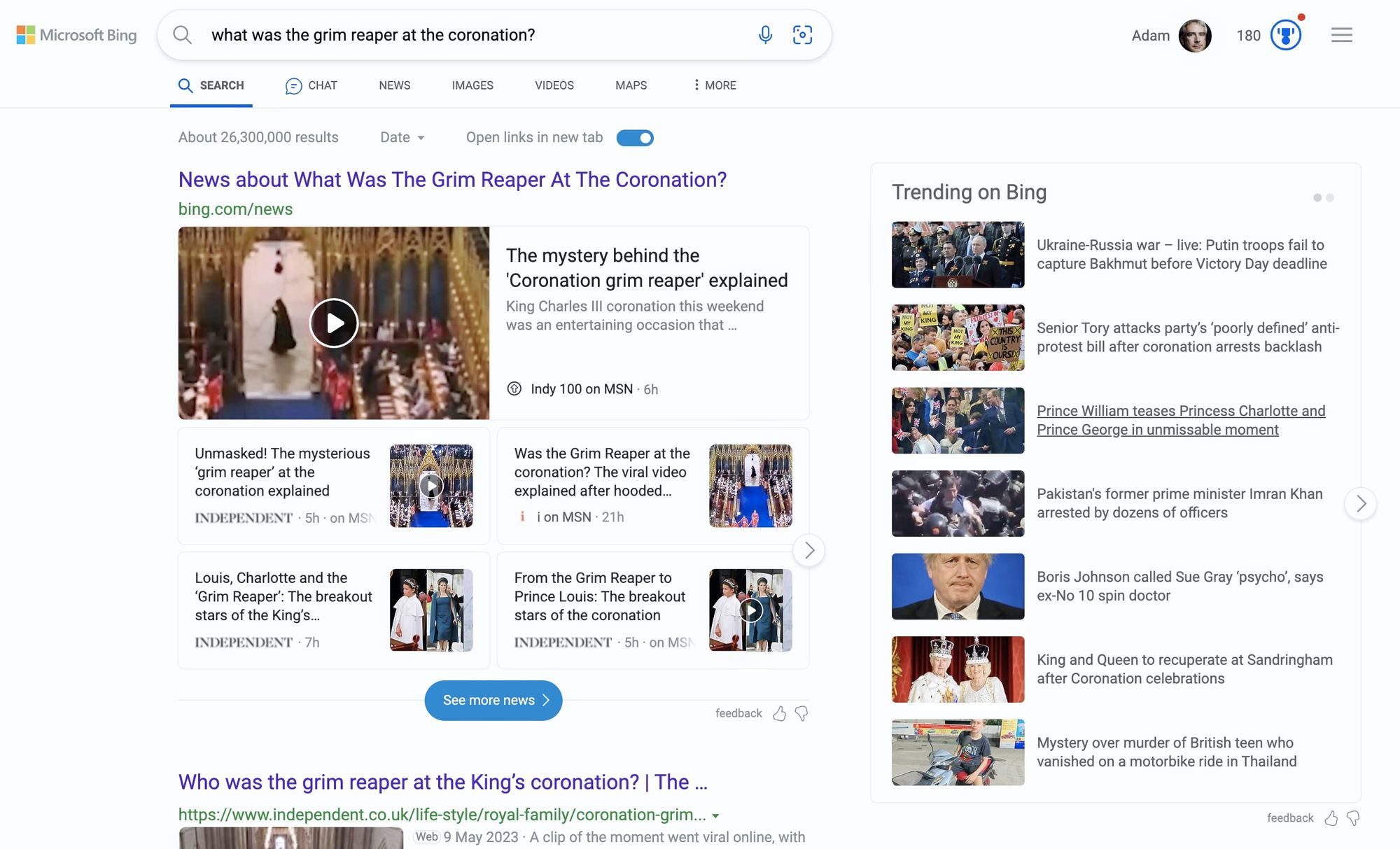Click the magnifying glass search icon

click(182, 35)
